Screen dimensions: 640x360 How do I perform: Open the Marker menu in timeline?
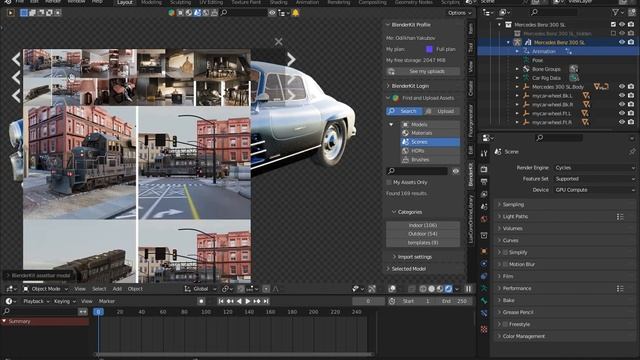point(107,301)
